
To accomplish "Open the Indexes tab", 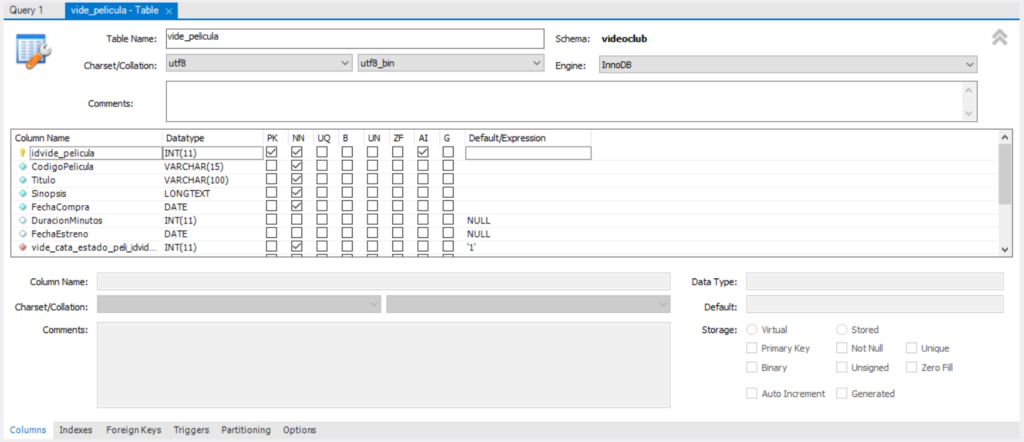I will (76, 430).
